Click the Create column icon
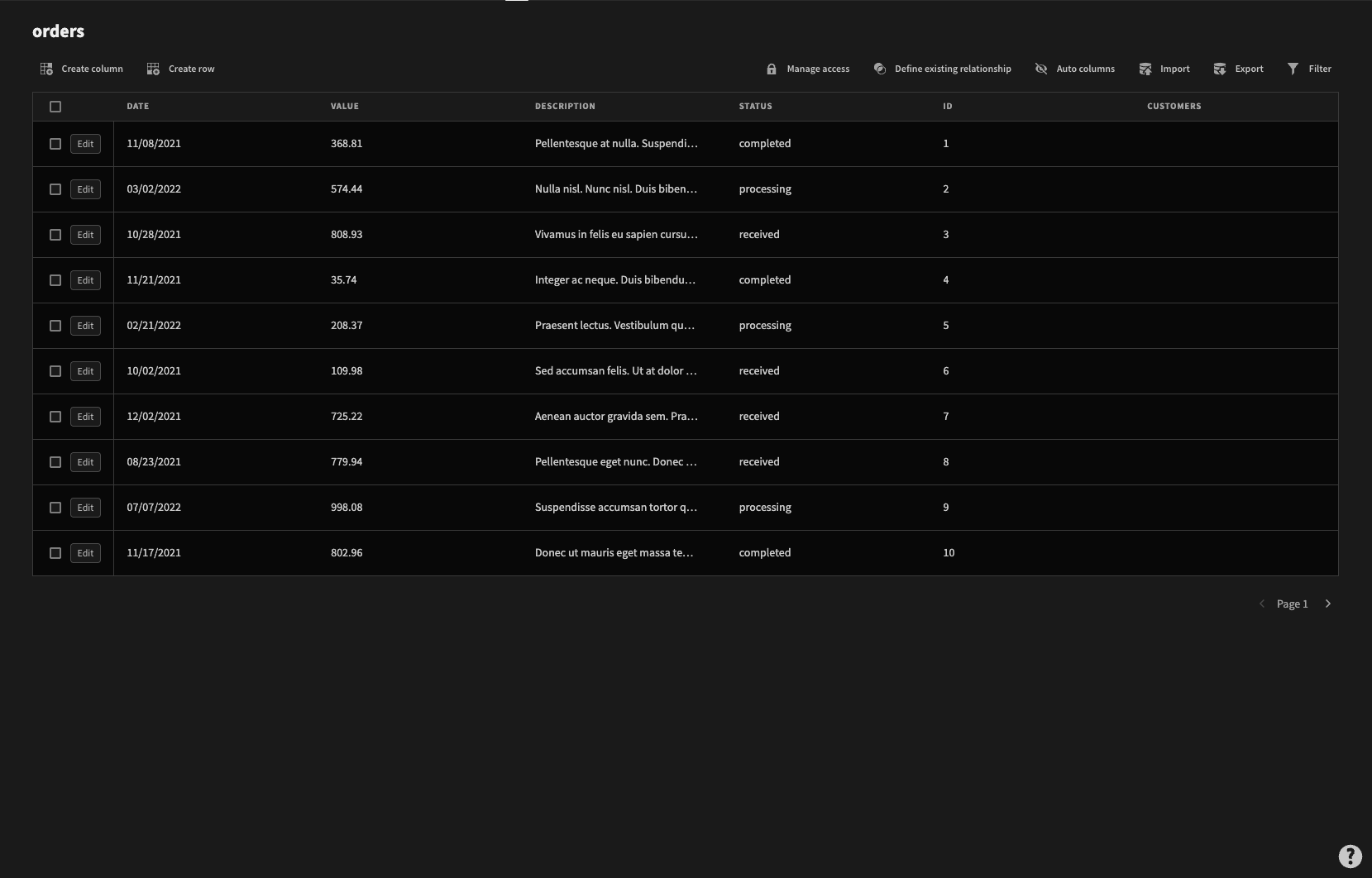Screen dimensions: 1372x878 46,69
